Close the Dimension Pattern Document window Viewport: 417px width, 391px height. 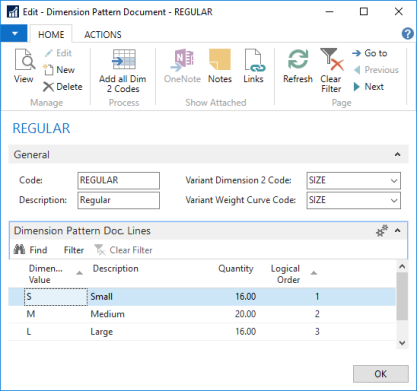(x=399, y=12)
